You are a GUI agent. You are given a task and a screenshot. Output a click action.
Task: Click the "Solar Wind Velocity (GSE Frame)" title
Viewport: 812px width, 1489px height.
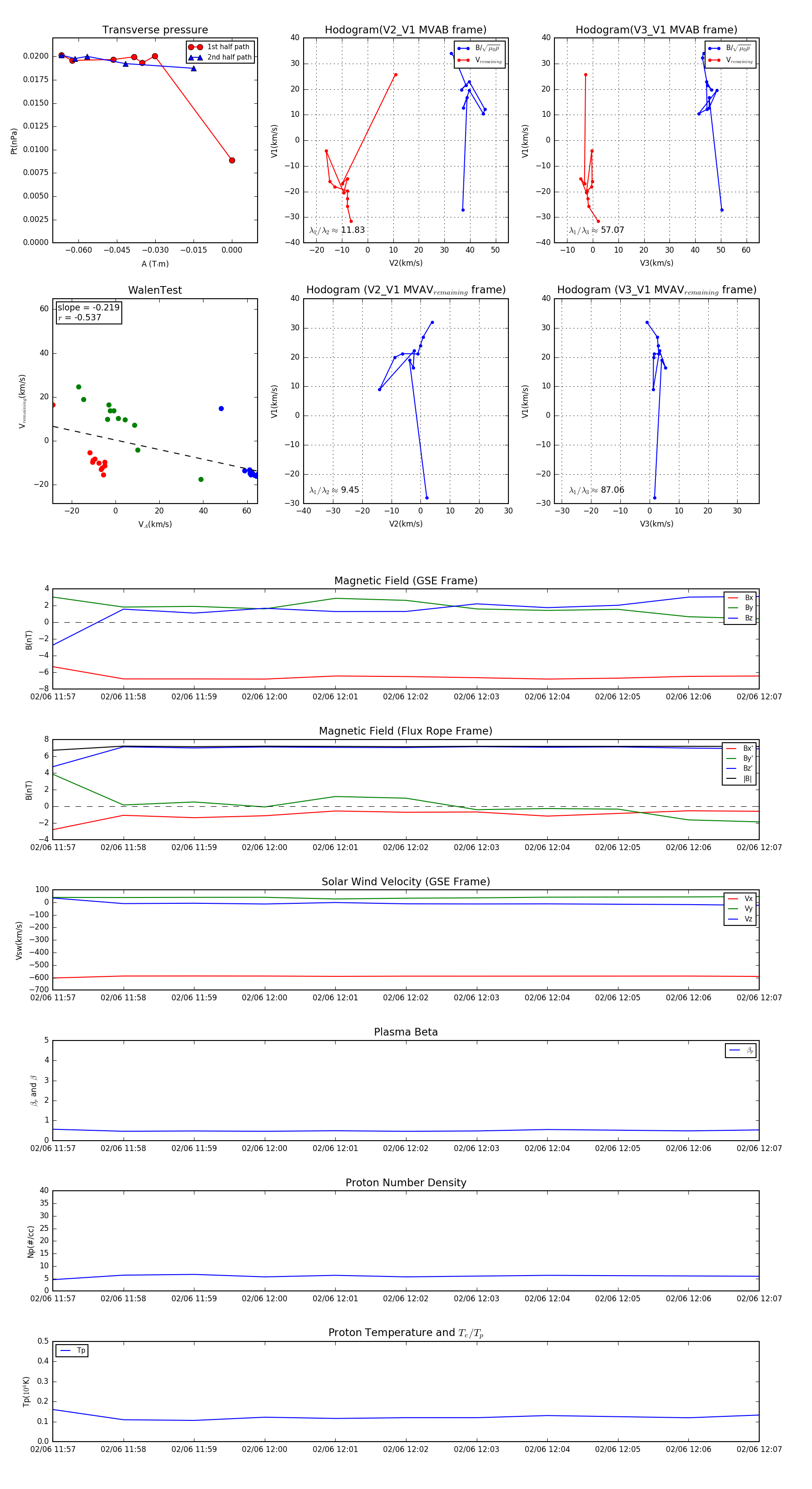[406, 882]
